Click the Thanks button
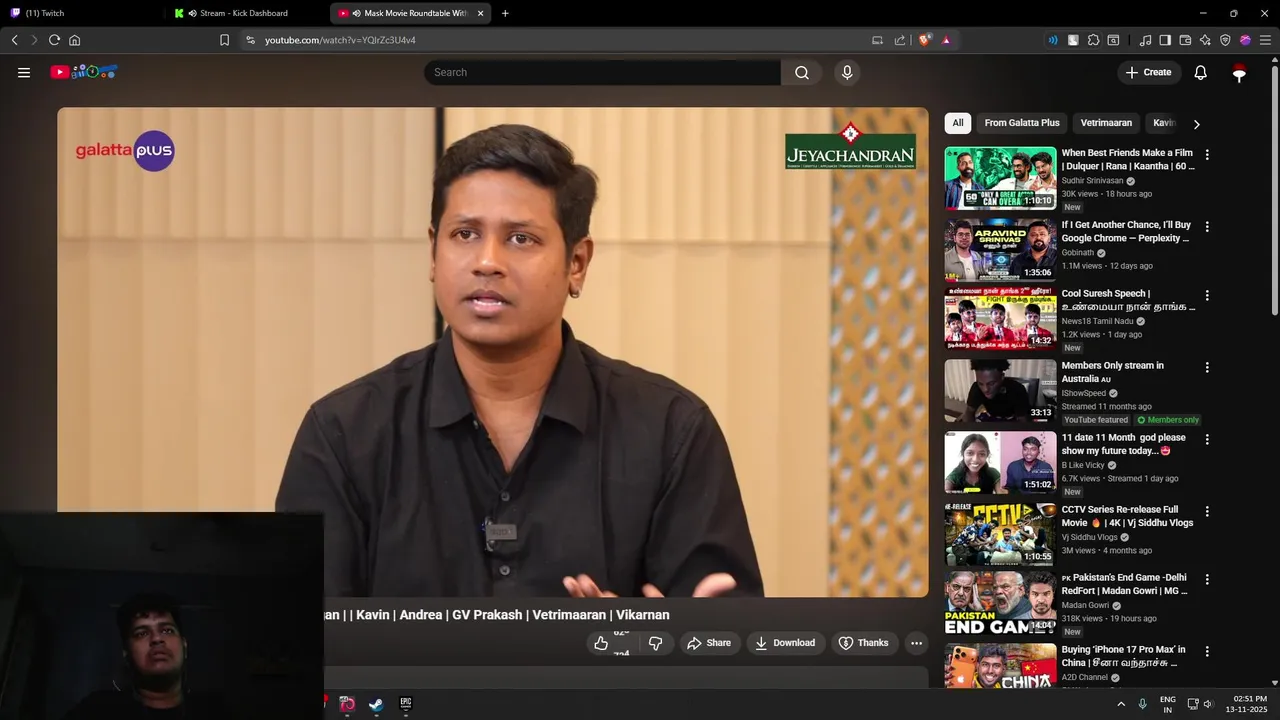 coord(863,643)
